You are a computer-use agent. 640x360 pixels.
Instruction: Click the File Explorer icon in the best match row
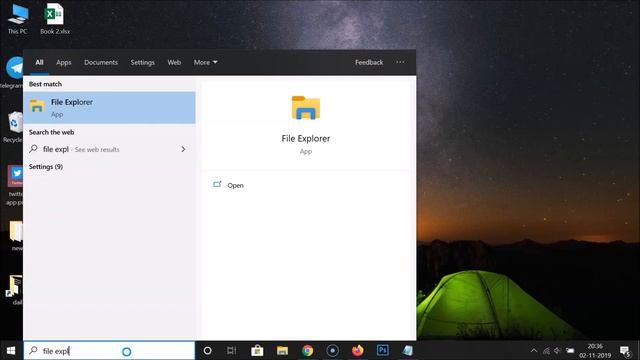point(37,106)
